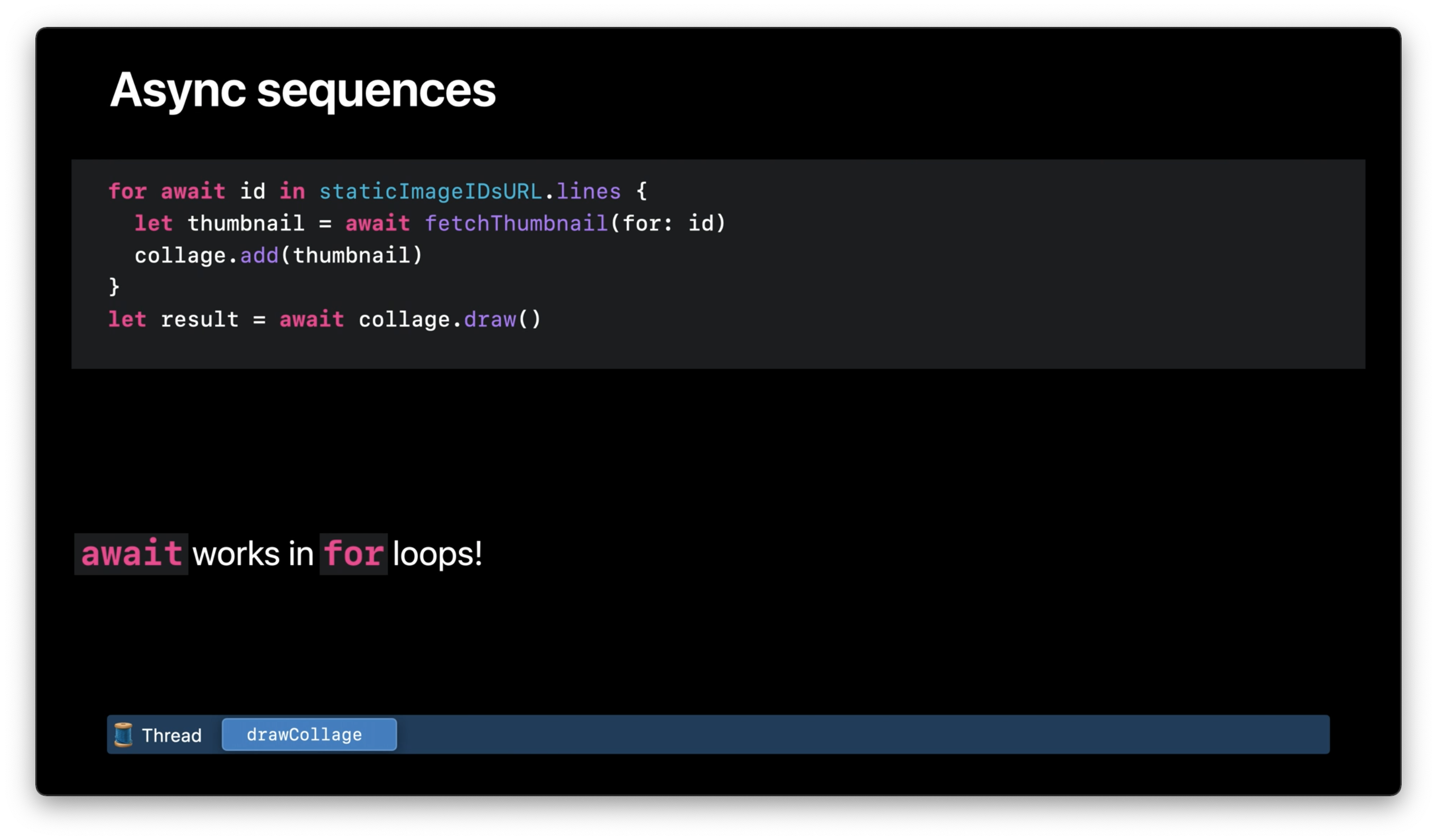Click the await before fetchThumbnail

377,223
